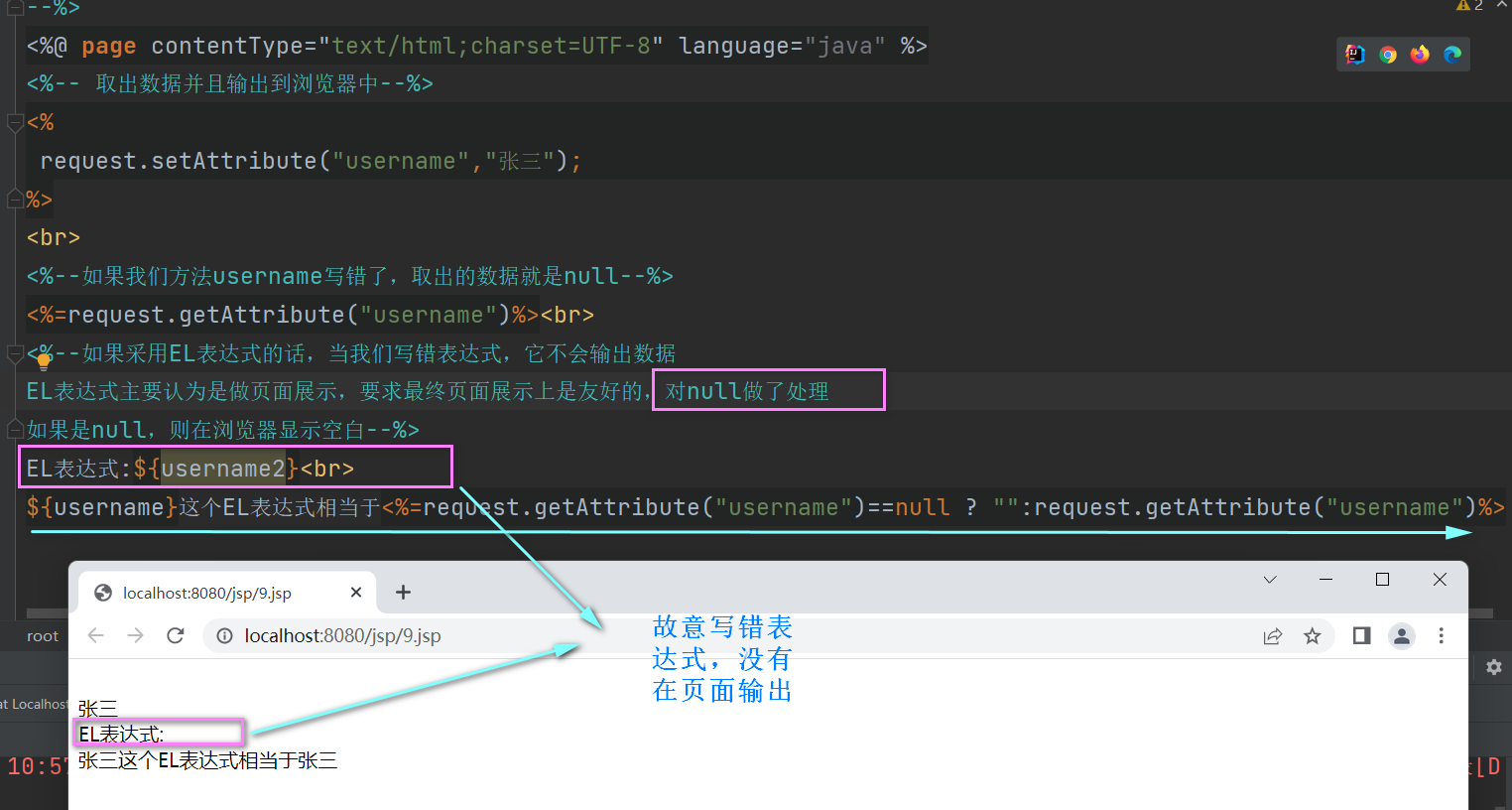
Task: Click the username2 variable in EL expression
Action: click(x=223, y=469)
